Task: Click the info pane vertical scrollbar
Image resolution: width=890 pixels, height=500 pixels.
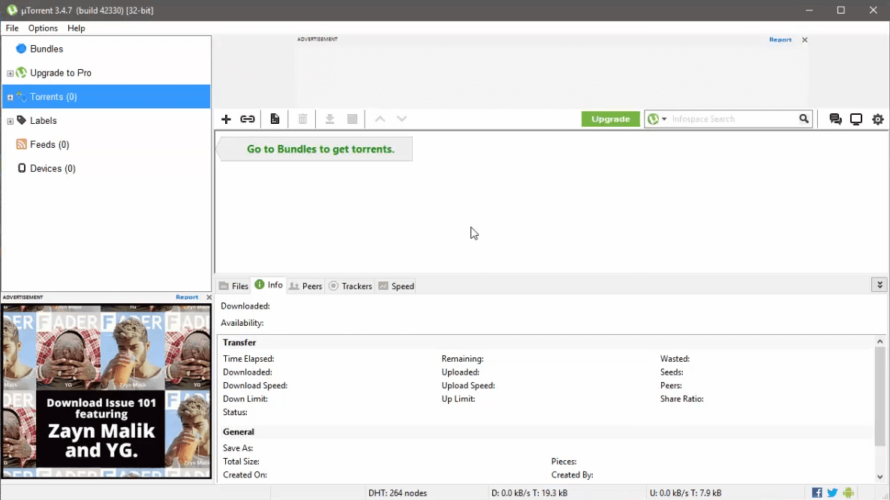Action: [x=879, y=396]
